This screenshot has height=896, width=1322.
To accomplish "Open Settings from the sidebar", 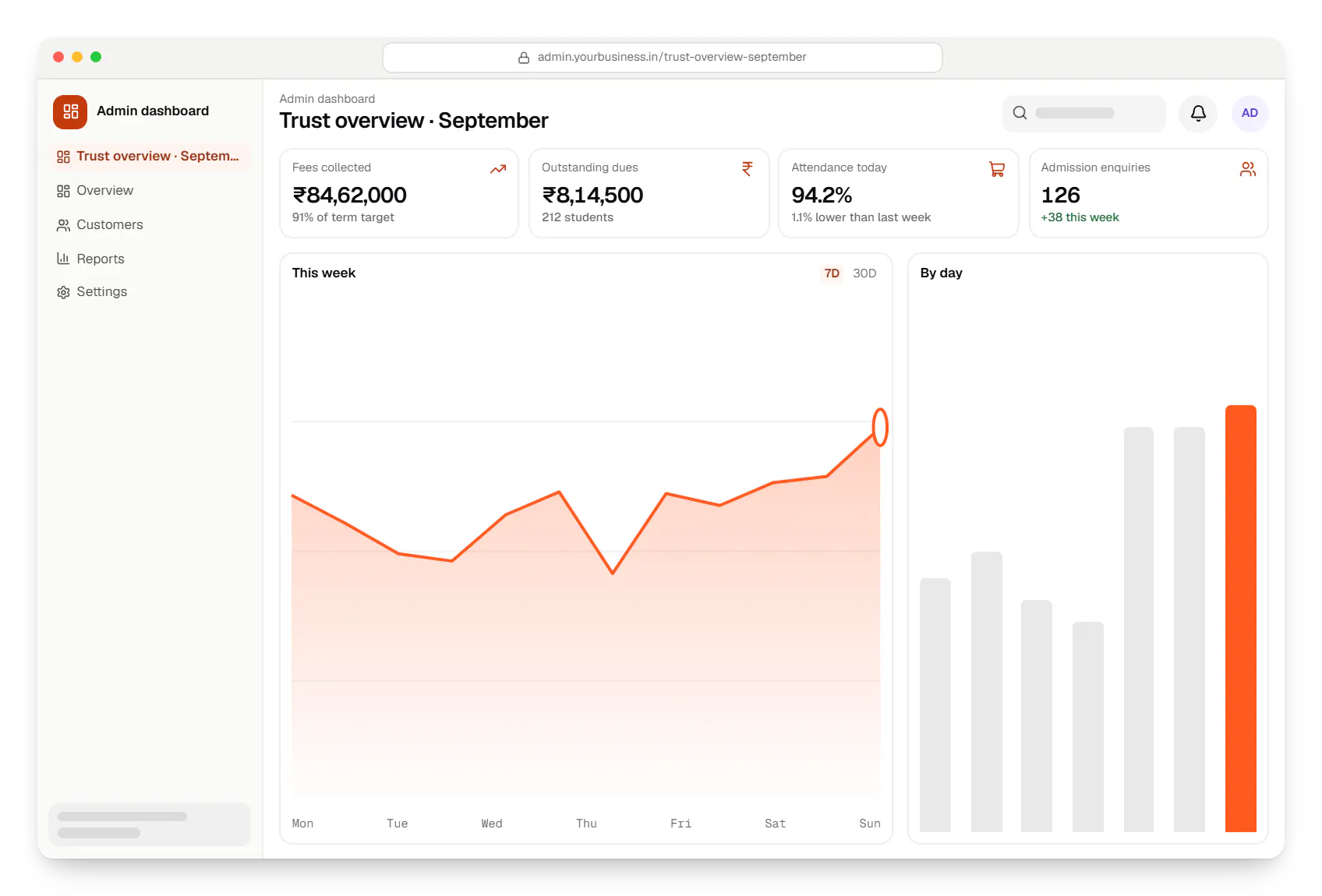I will (150, 292).
